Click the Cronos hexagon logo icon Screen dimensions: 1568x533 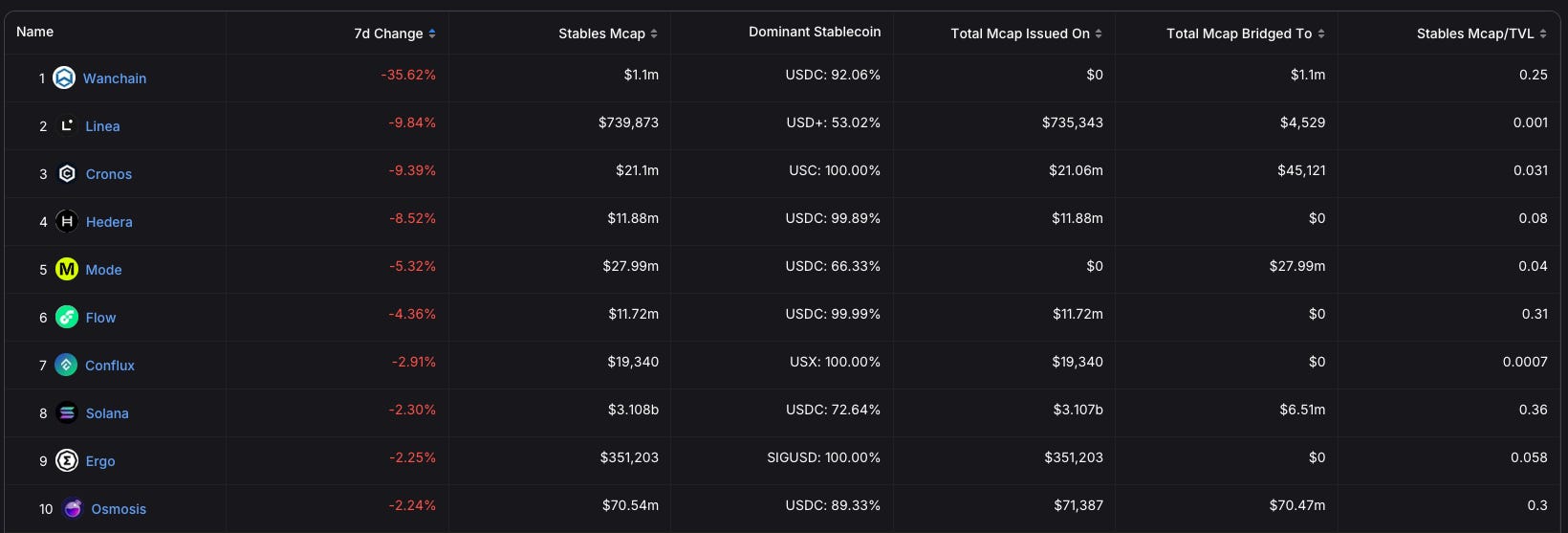[67, 174]
